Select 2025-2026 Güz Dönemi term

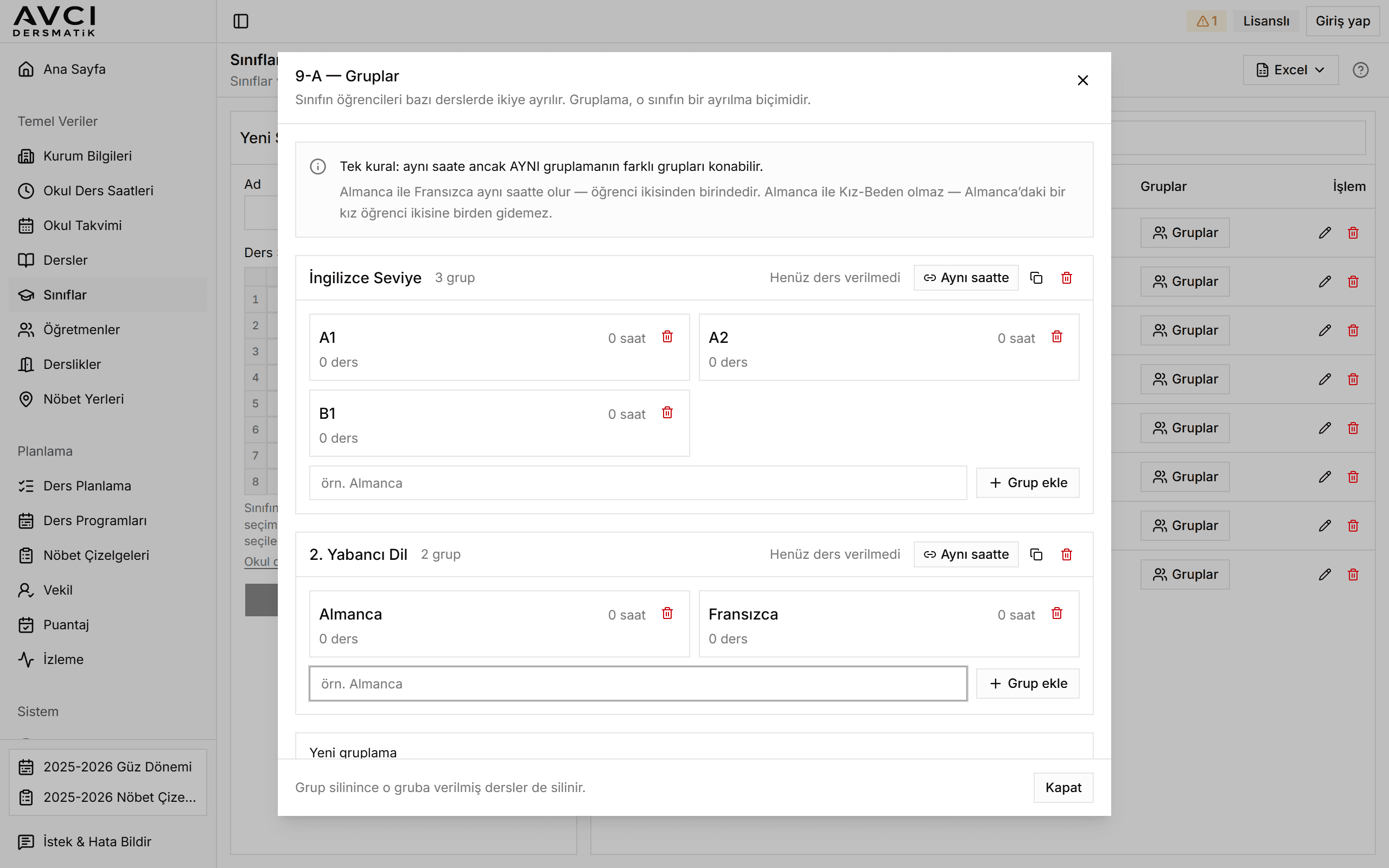click(x=108, y=767)
